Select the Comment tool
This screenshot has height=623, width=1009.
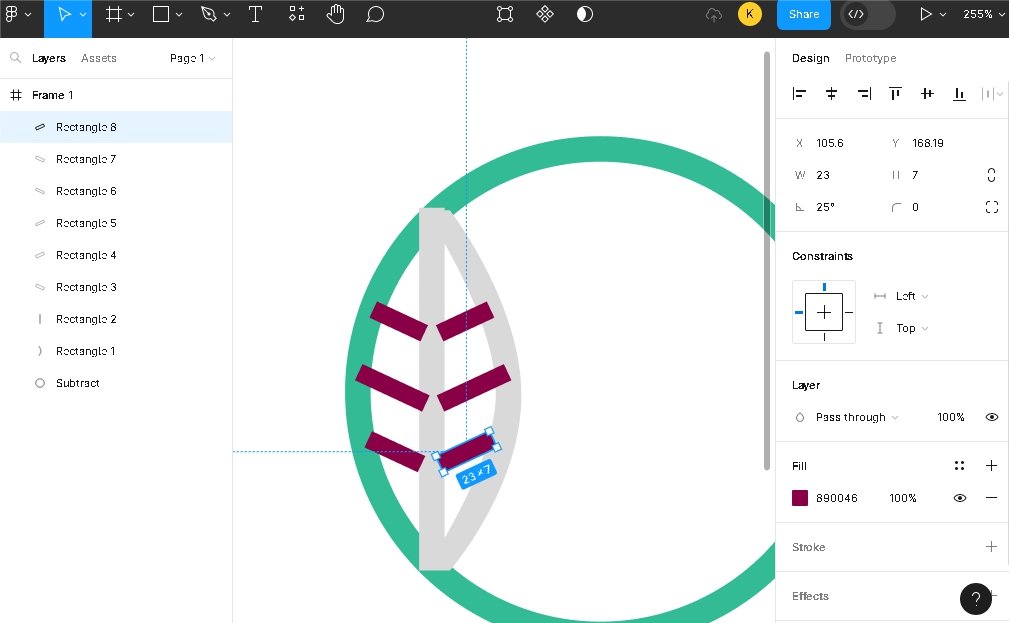tap(375, 14)
